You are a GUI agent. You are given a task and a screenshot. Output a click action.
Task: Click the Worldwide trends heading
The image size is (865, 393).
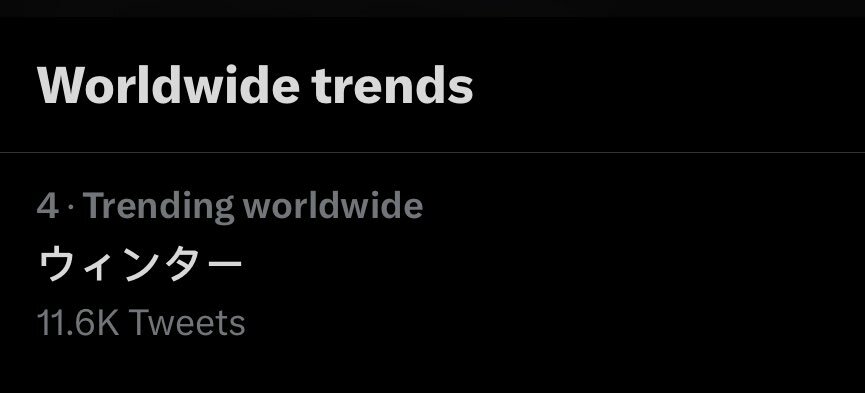[x=255, y=86]
